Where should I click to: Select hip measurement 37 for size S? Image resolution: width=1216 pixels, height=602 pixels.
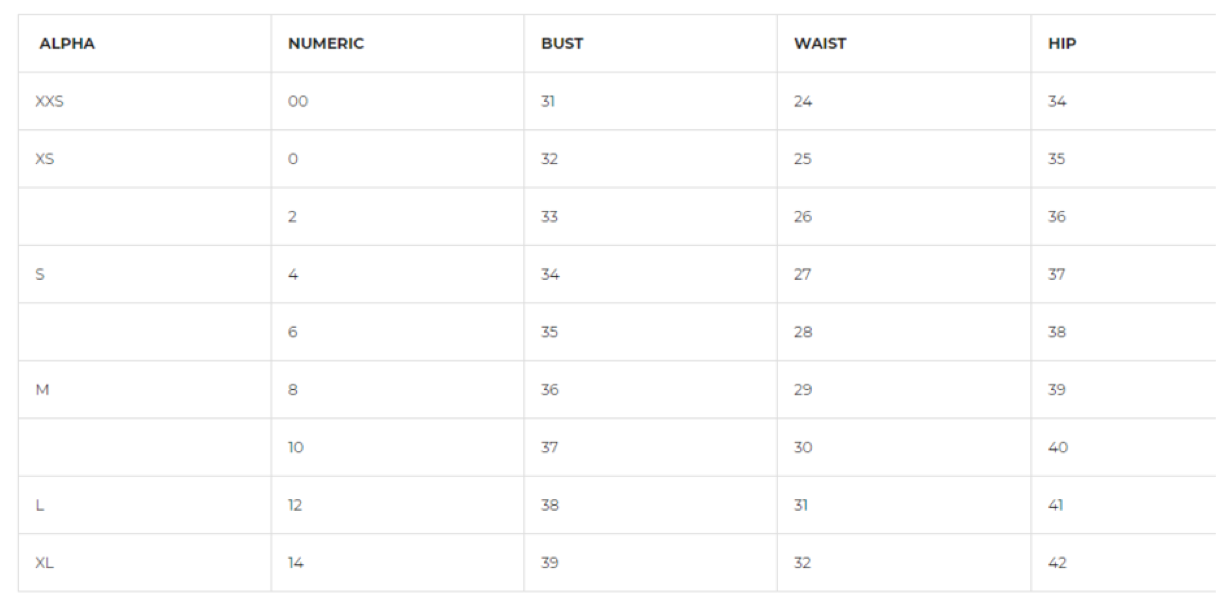[x=1058, y=275]
